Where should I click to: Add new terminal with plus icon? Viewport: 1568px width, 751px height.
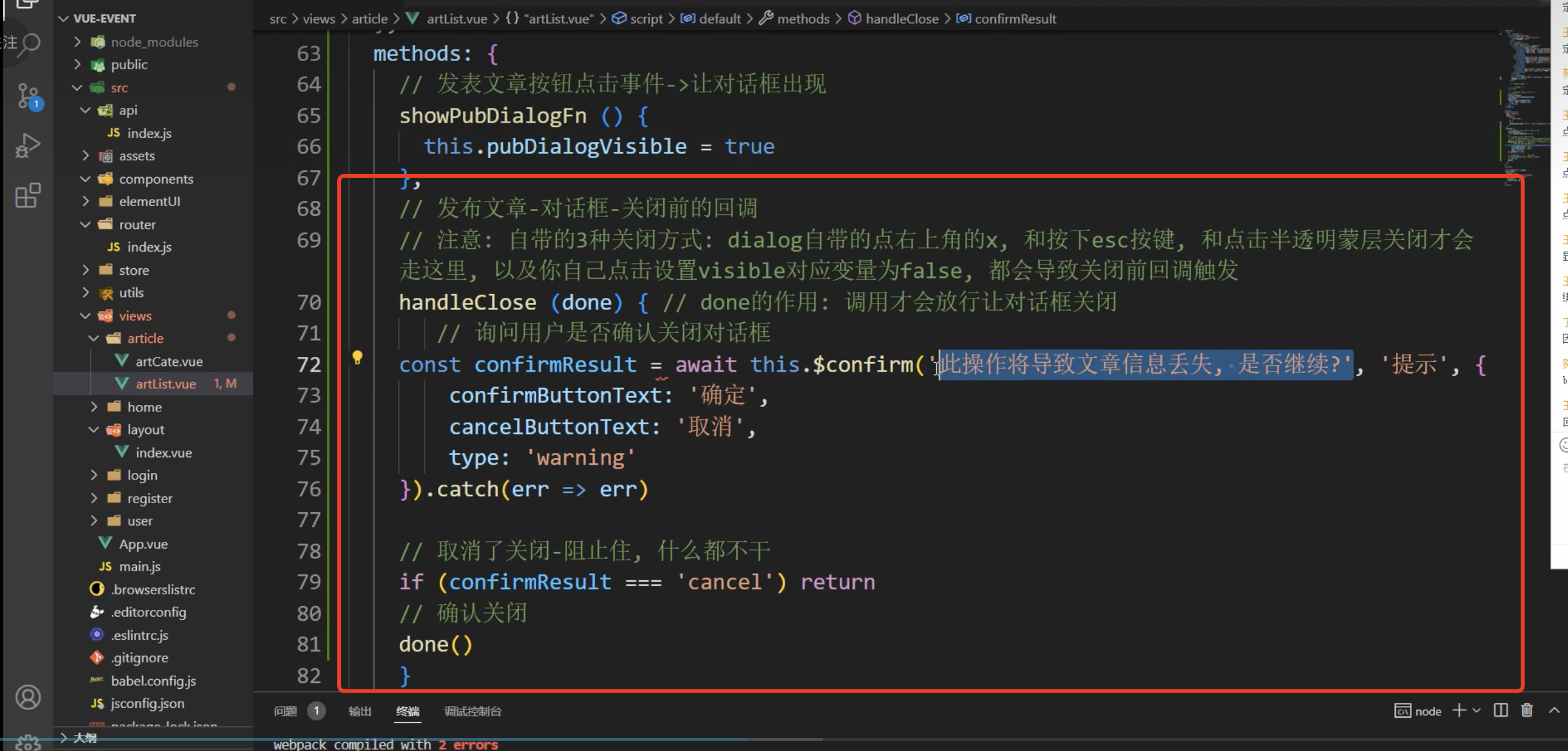pyautogui.click(x=1459, y=711)
